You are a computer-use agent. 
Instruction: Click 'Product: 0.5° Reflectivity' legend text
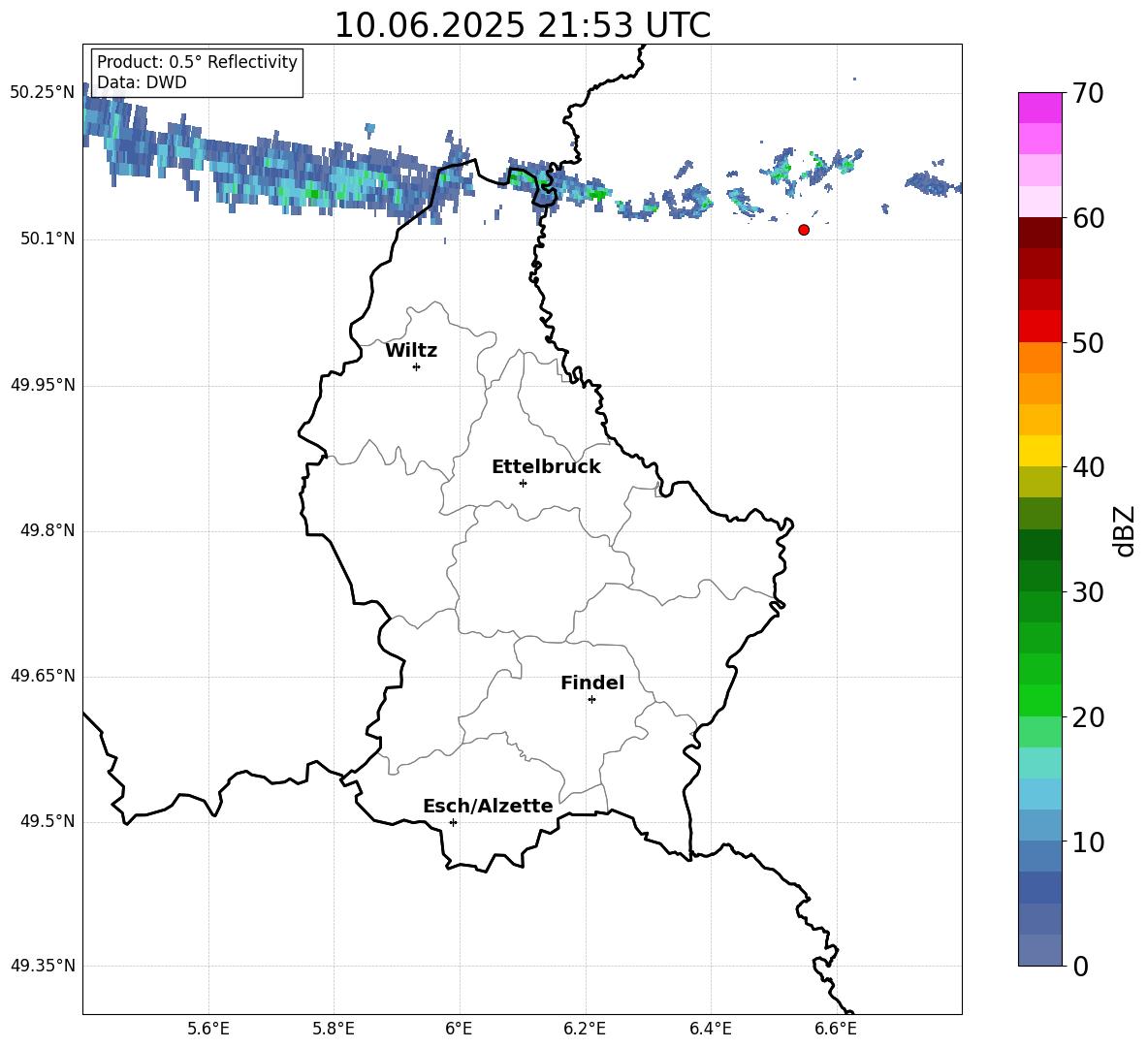click(197, 62)
